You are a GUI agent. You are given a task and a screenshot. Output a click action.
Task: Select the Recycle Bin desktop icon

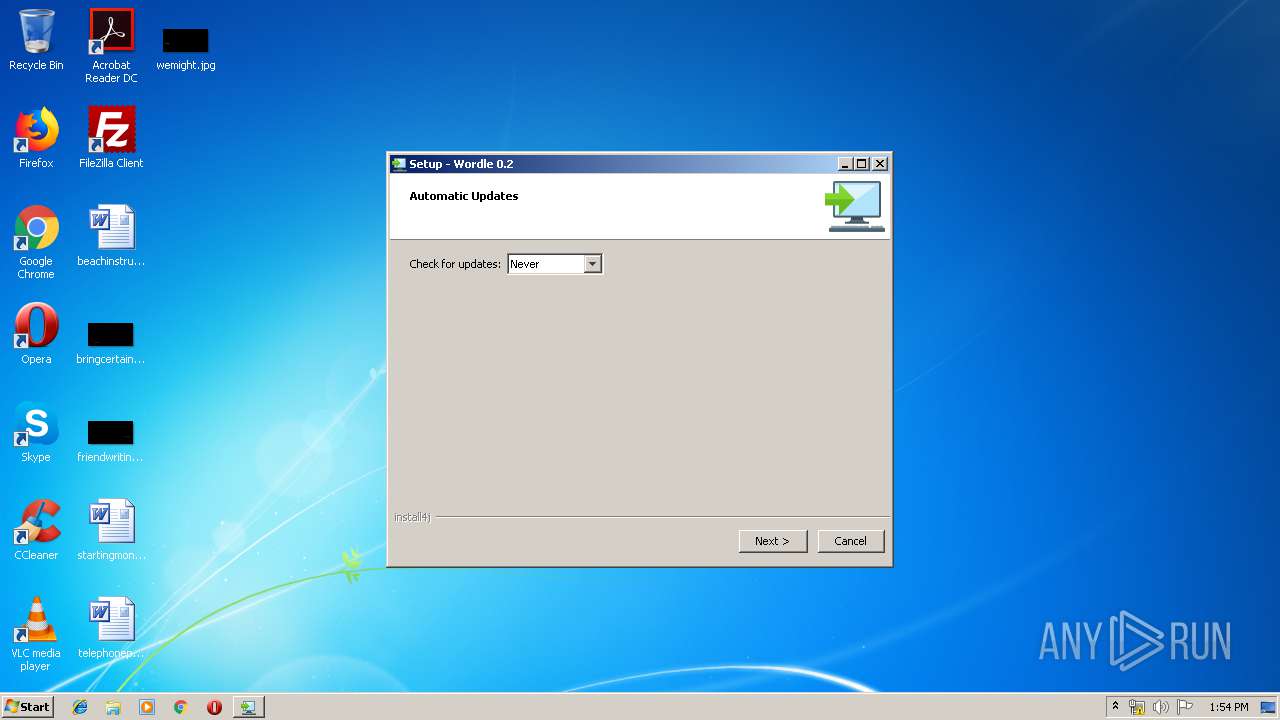[x=36, y=40]
